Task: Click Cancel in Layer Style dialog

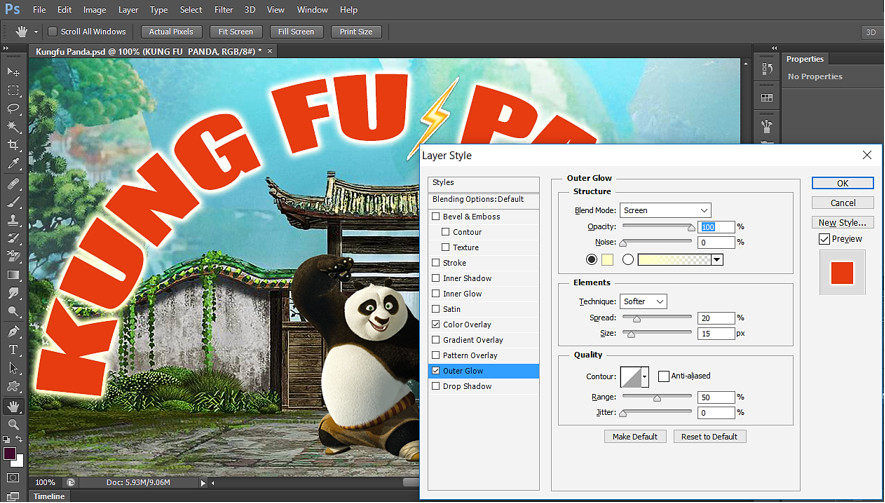Action: [x=843, y=203]
